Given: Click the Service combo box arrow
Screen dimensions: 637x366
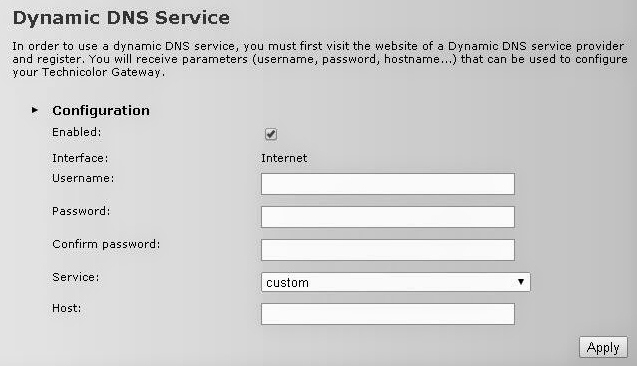Looking at the screenshot, I should click(x=521, y=282).
